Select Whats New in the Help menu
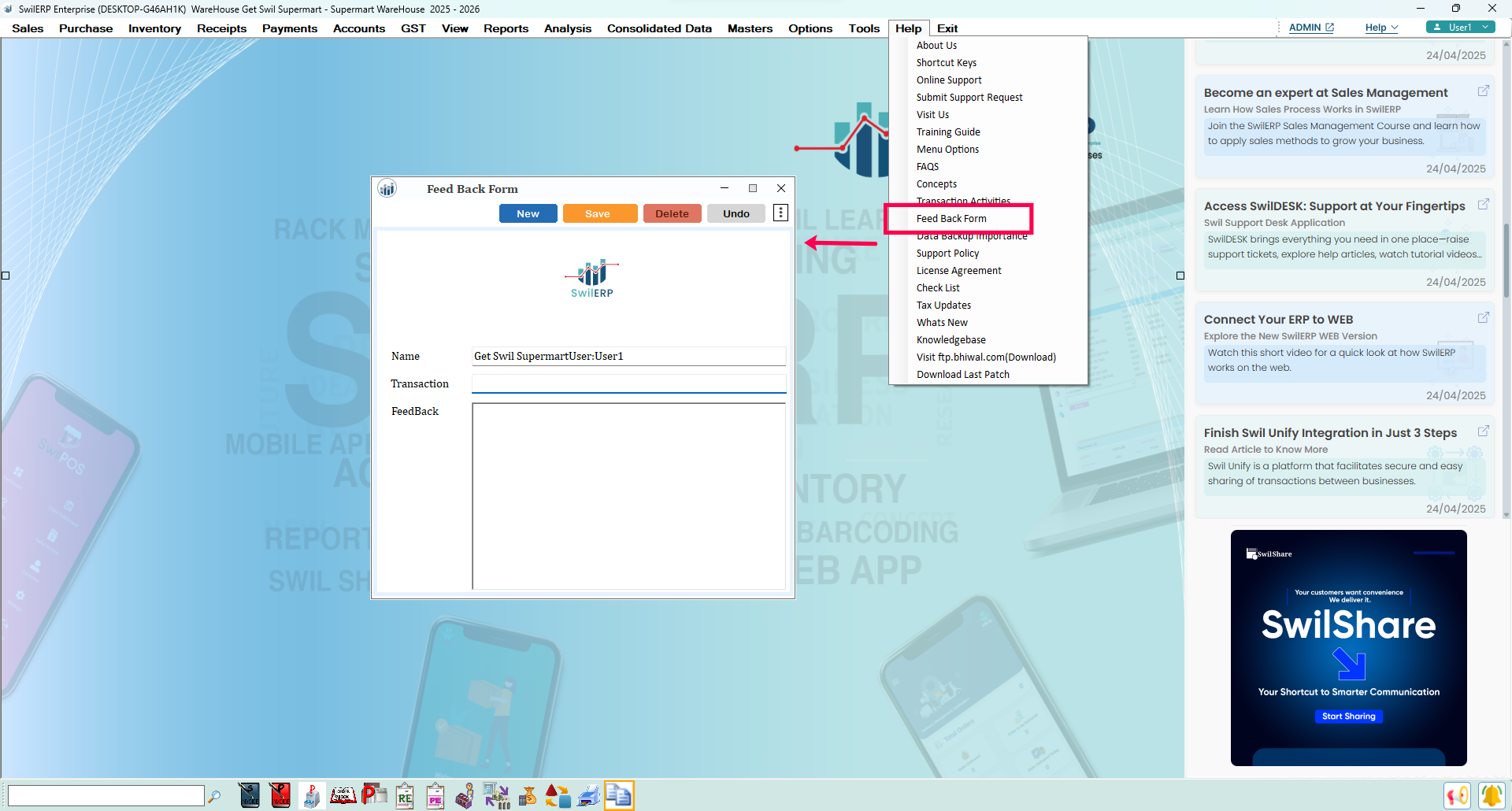 (942, 323)
